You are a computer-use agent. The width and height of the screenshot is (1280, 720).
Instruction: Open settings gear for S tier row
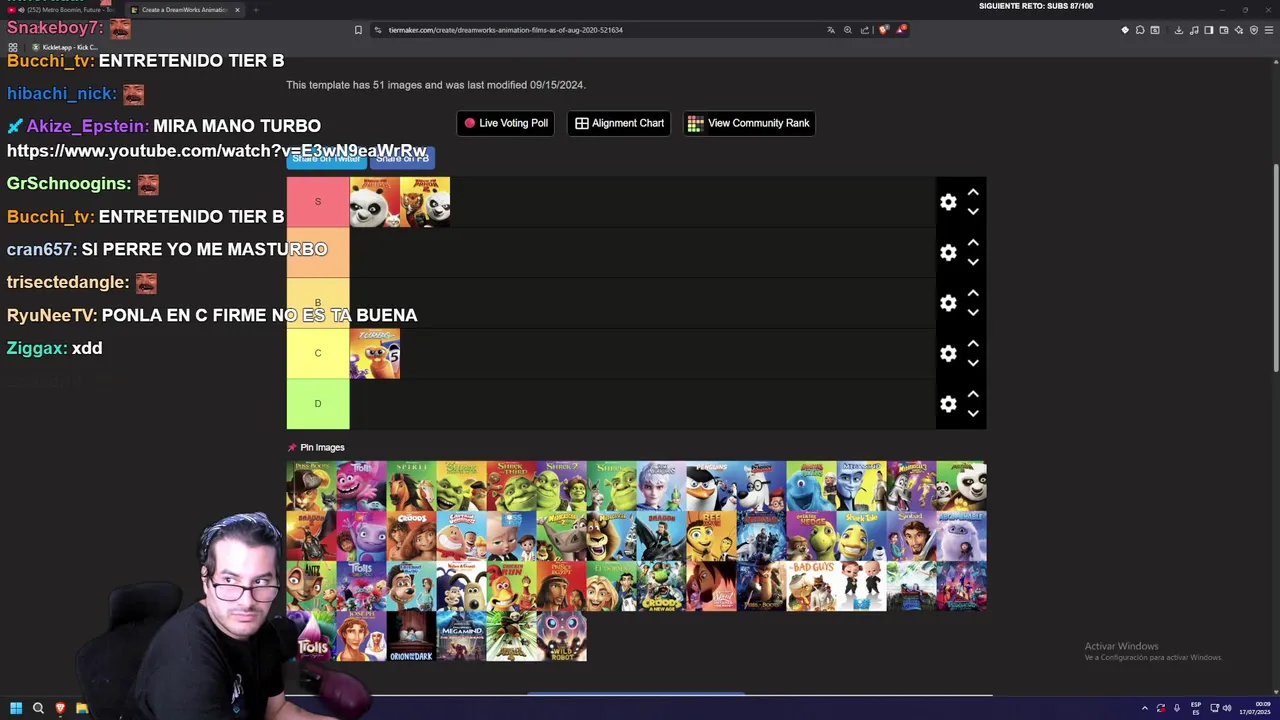[x=948, y=202]
